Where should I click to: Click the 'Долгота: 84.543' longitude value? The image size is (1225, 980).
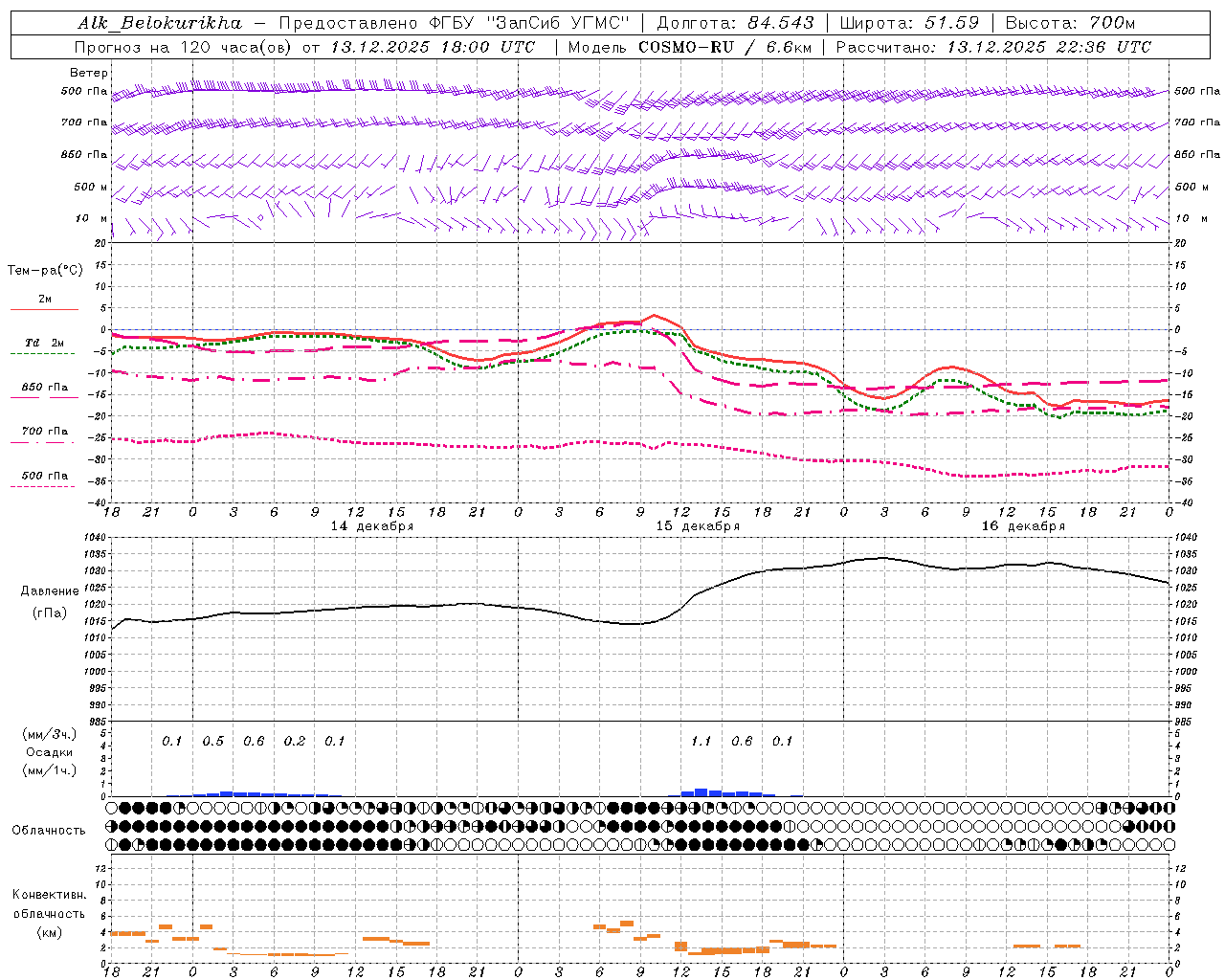click(735, 23)
